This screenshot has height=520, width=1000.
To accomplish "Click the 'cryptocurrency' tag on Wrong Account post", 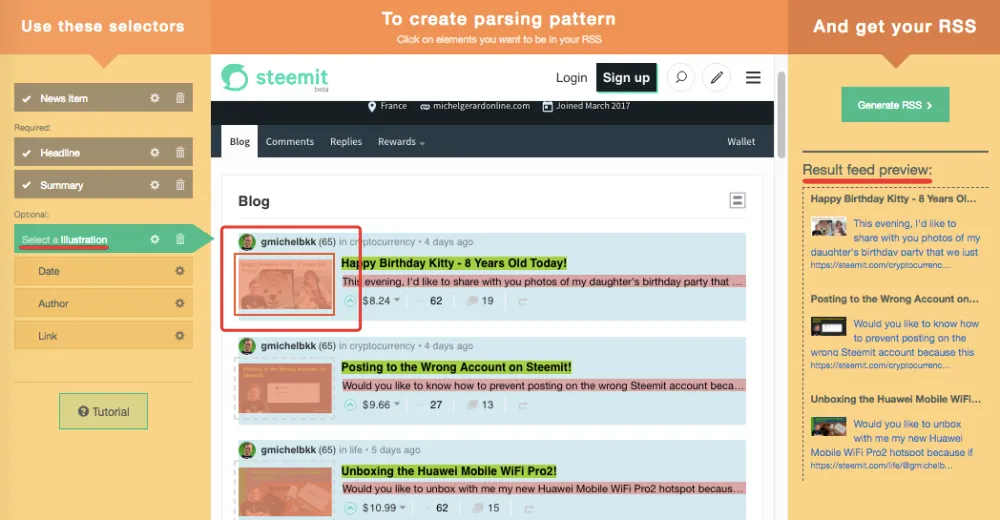I will pyautogui.click(x=382, y=346).
